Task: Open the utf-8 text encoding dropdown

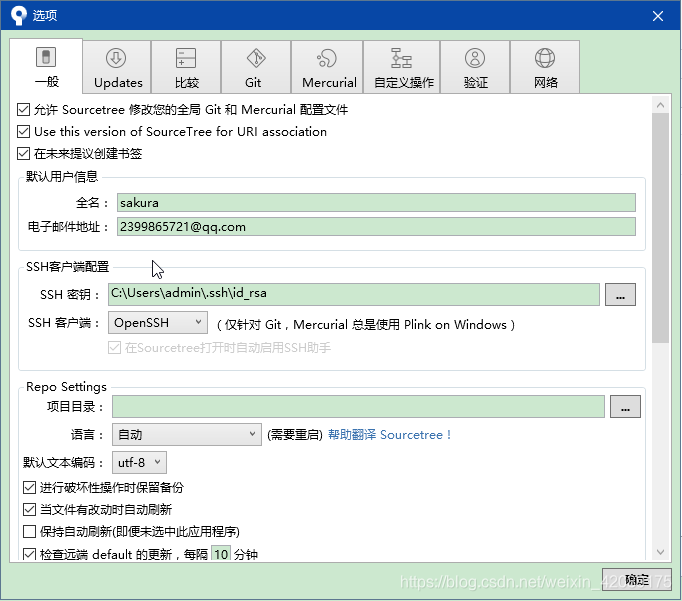Action: (139, 462)
